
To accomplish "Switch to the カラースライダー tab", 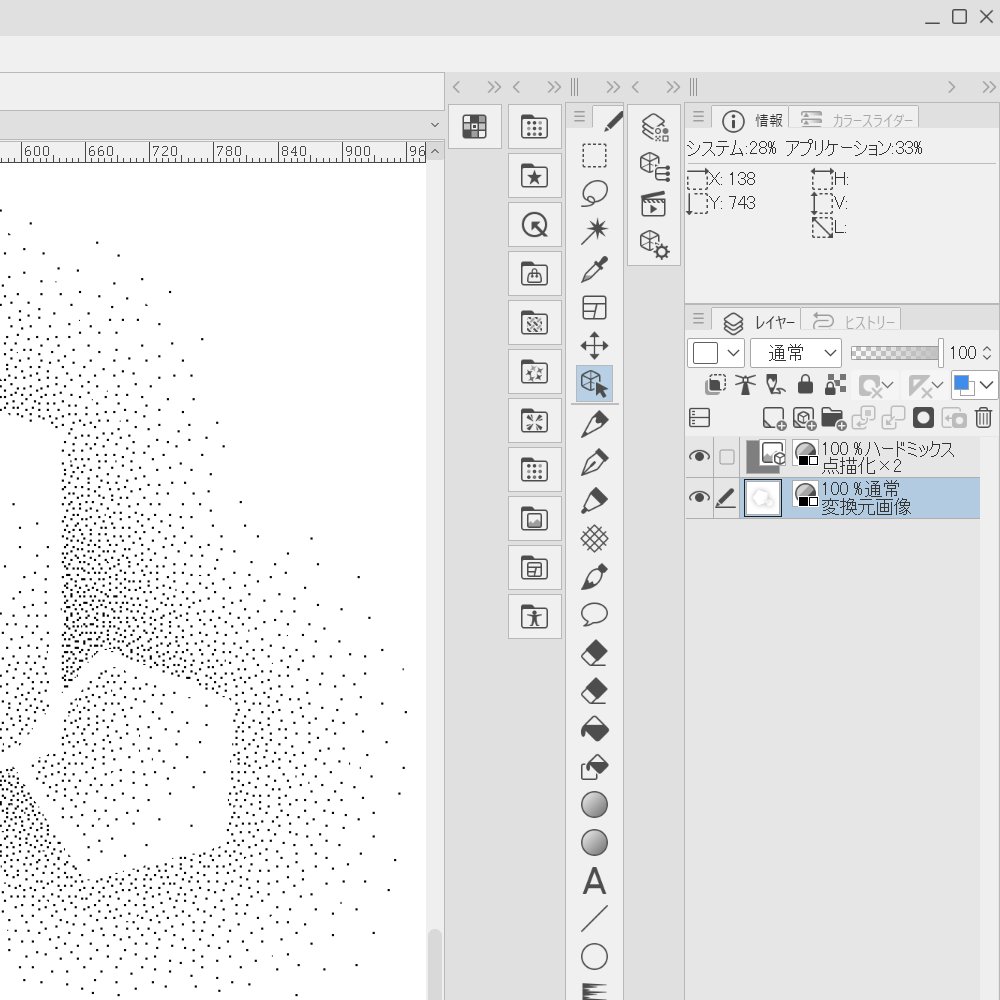I will (855, 120).
